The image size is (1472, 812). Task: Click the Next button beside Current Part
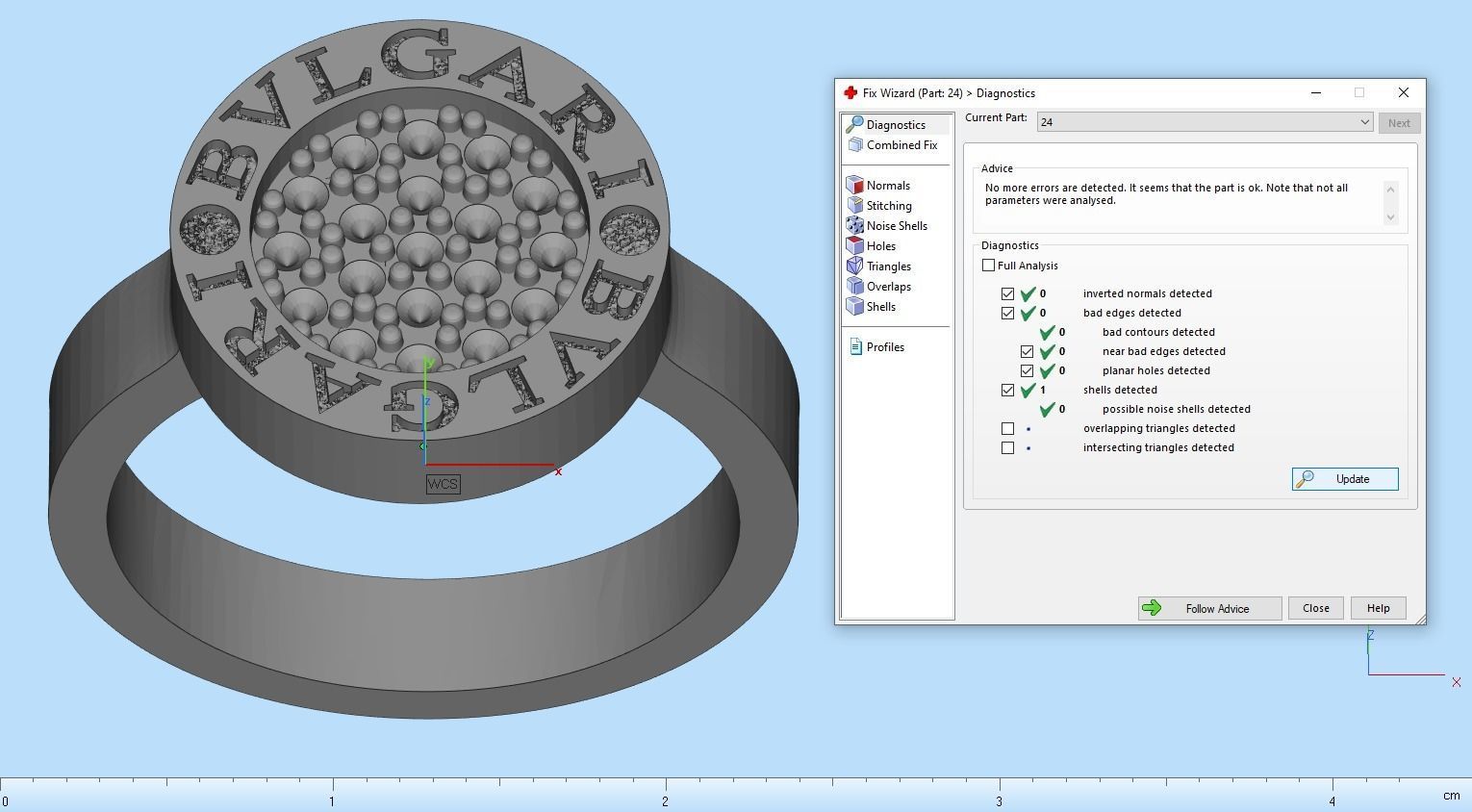pyautogui.click(x=1399, y=123)
